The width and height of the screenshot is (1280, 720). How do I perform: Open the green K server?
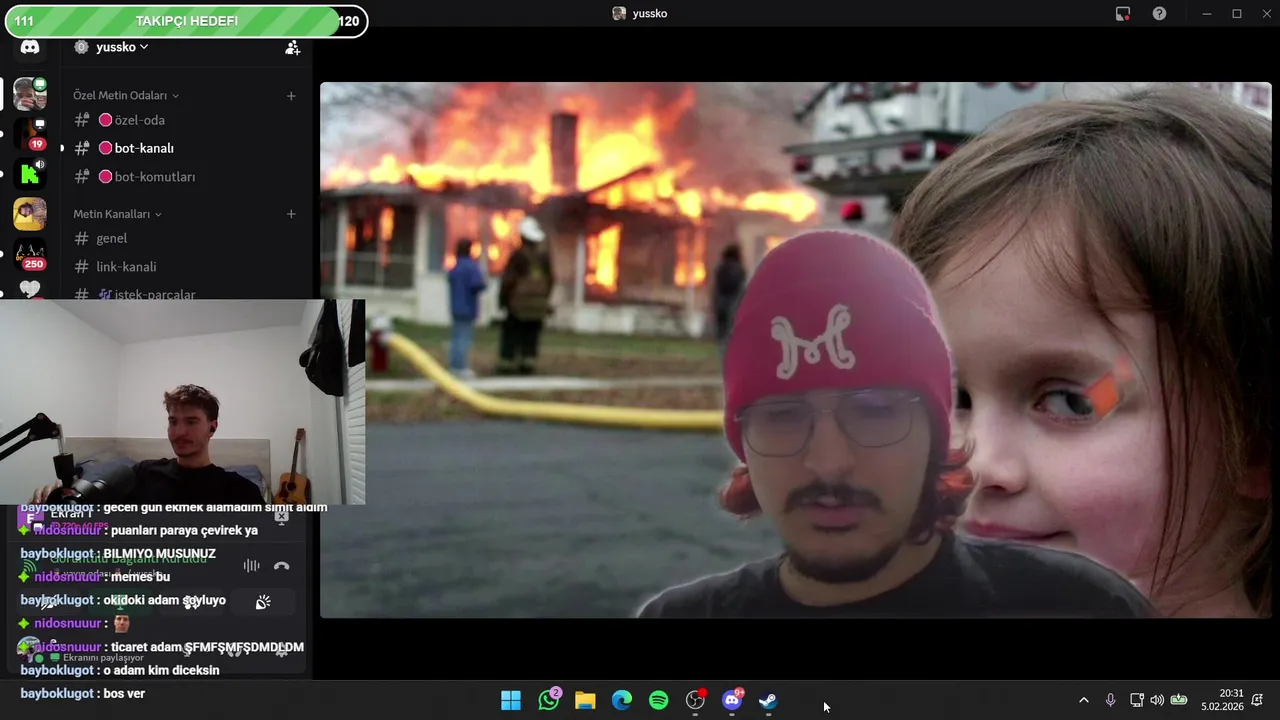click(30, 174)
